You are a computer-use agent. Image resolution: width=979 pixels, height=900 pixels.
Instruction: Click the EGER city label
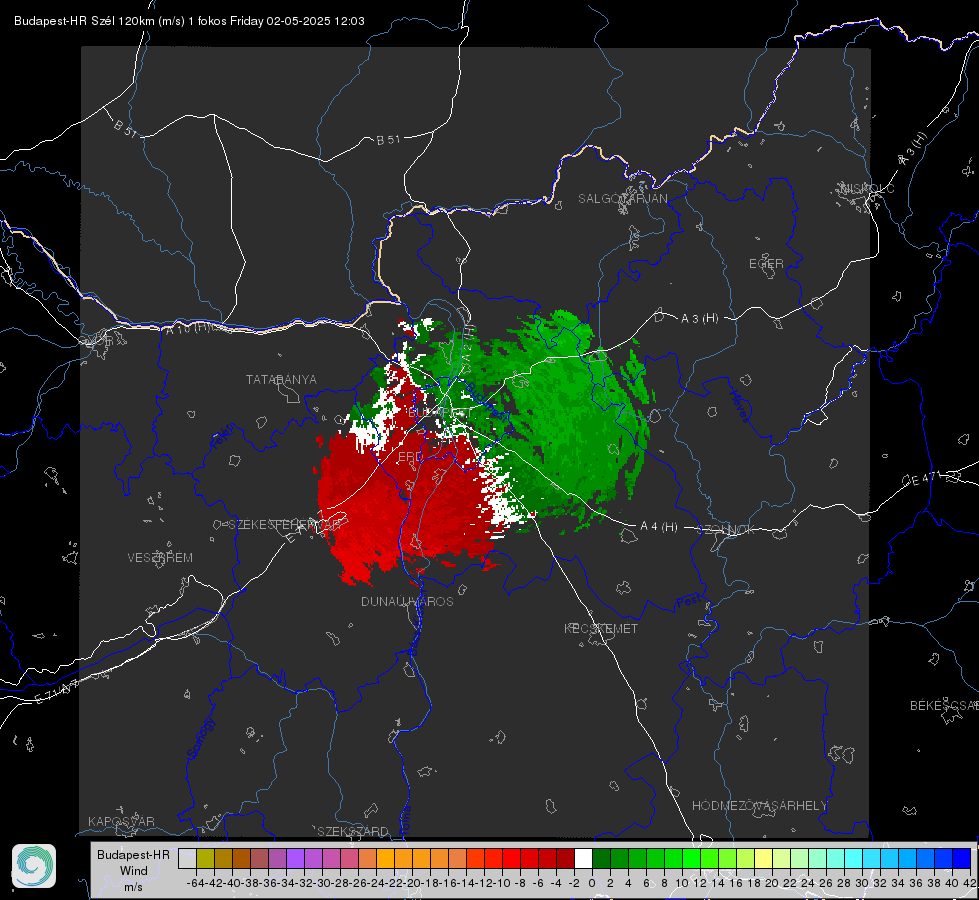pos(766,264)
